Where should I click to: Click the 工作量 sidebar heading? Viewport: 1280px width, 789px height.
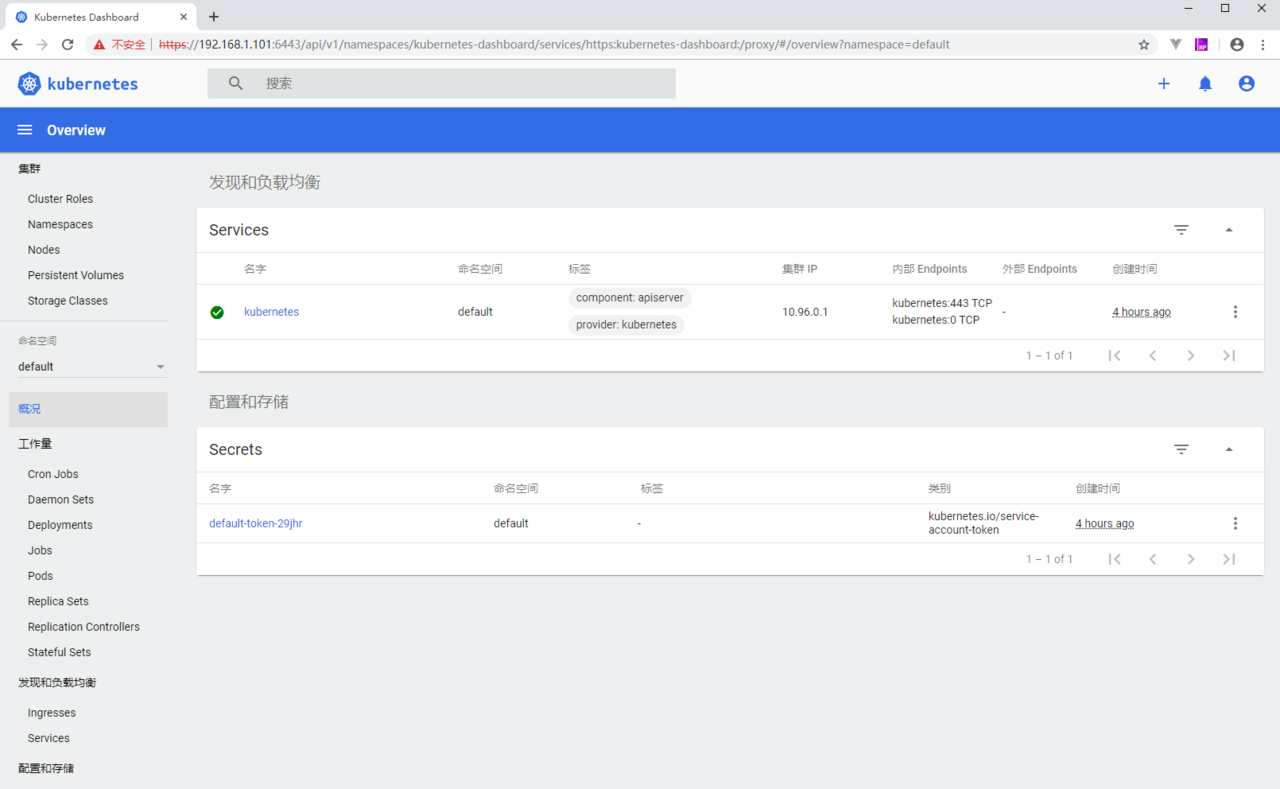click(x=35, y=444)
